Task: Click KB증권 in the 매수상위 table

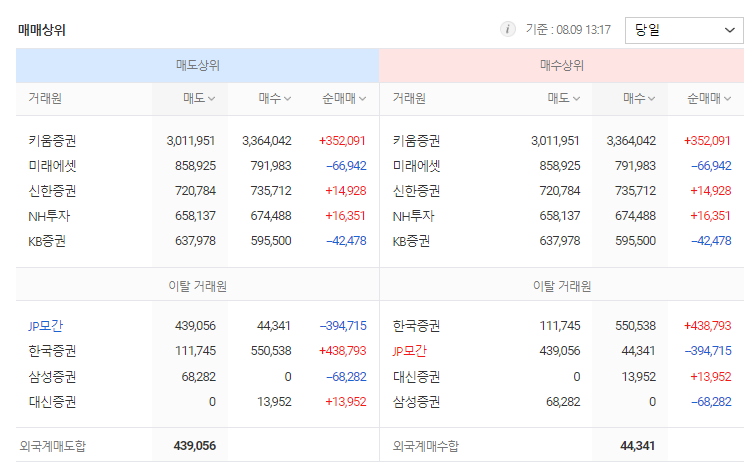Action: 411,241
